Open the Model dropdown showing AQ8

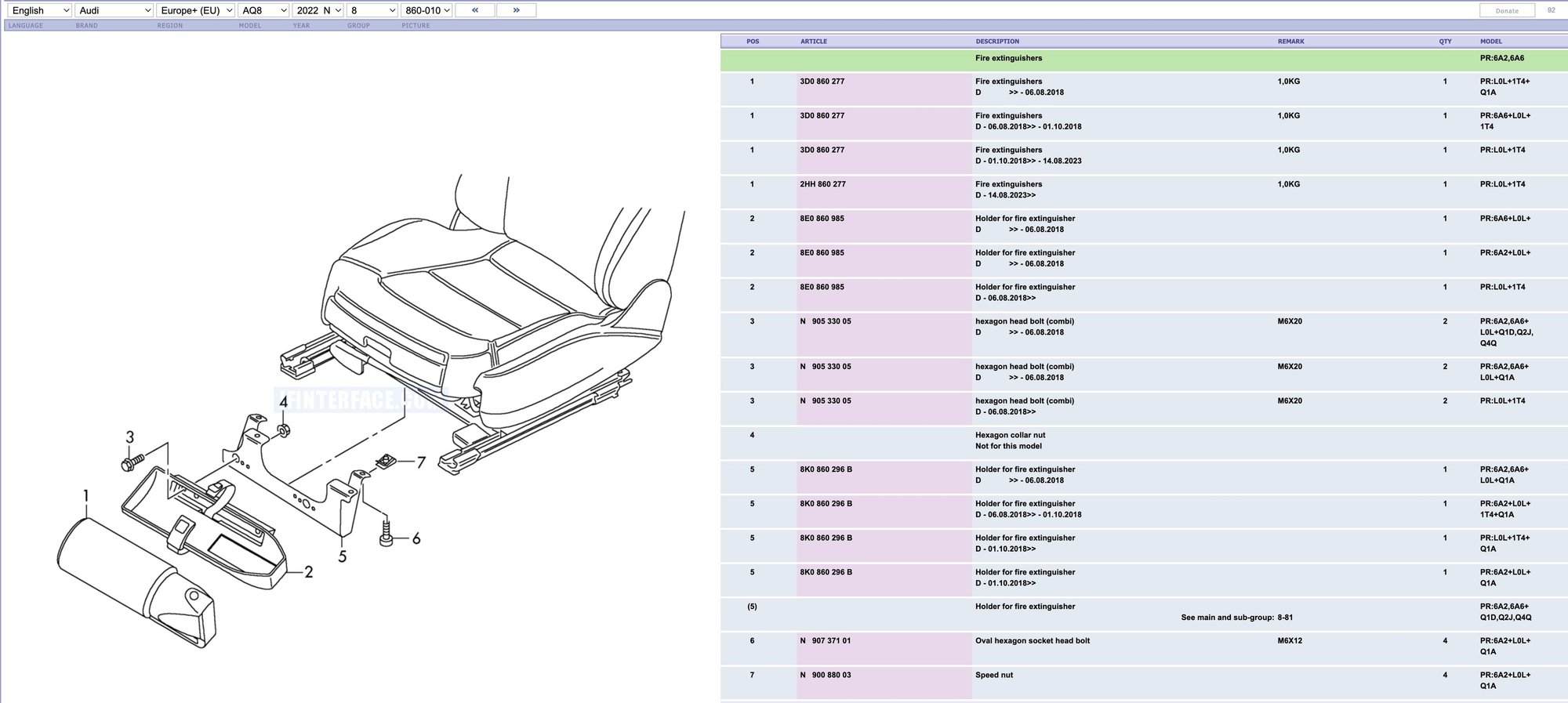[x=264, y=10]
